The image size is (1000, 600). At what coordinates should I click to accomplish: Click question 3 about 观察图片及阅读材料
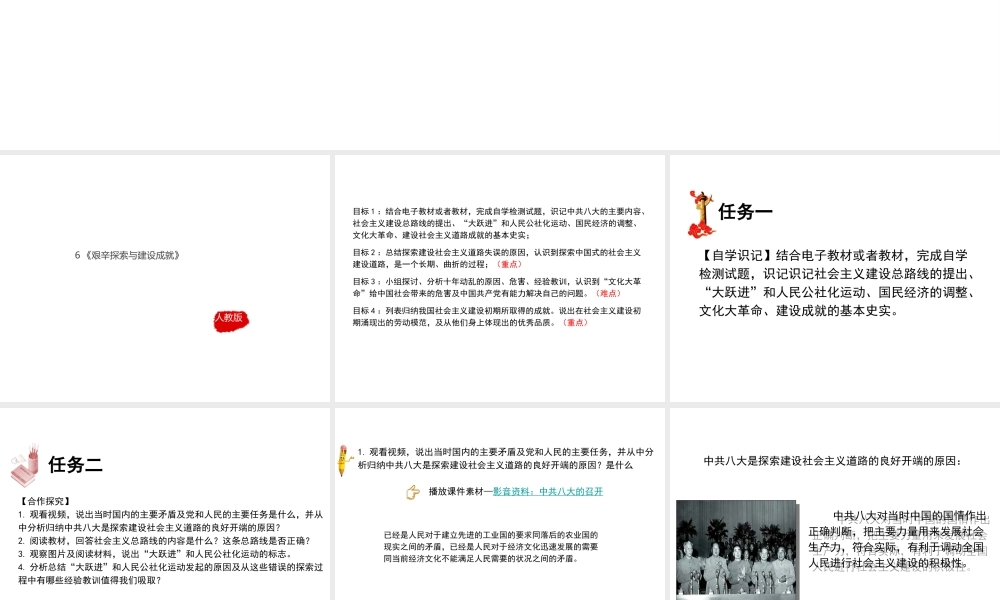click(x=155, y=554)
